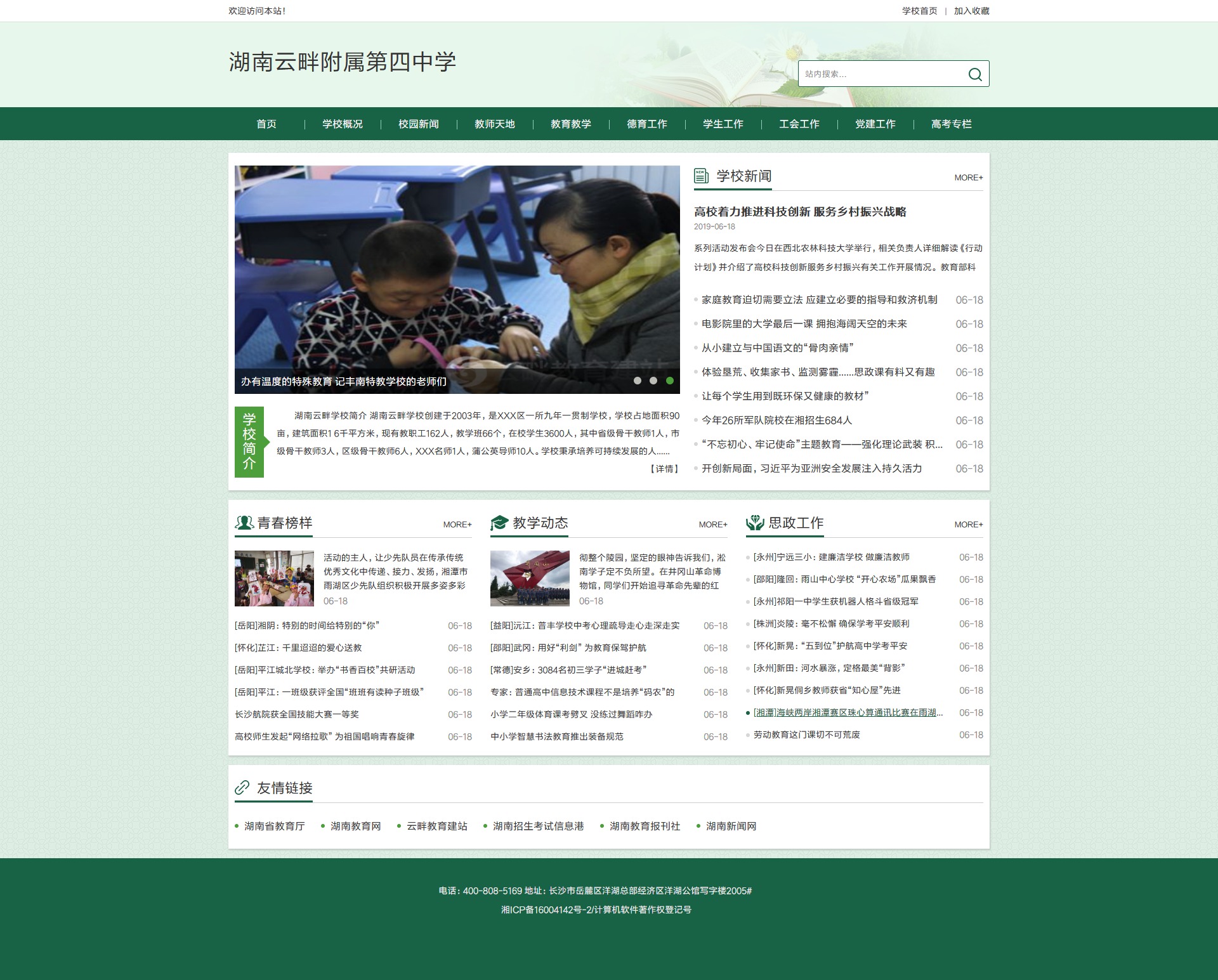Screen dimensions: 1218x980
Task: Select the active green carousel dot
Action: (x=669, y=381)
